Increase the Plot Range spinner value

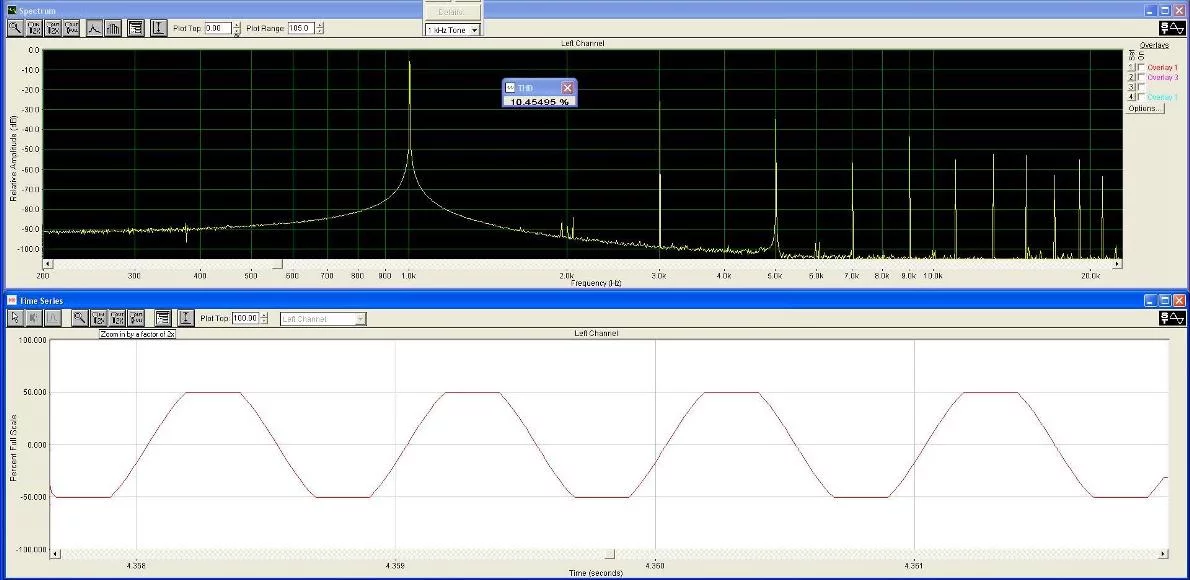[x=320, y=25]
